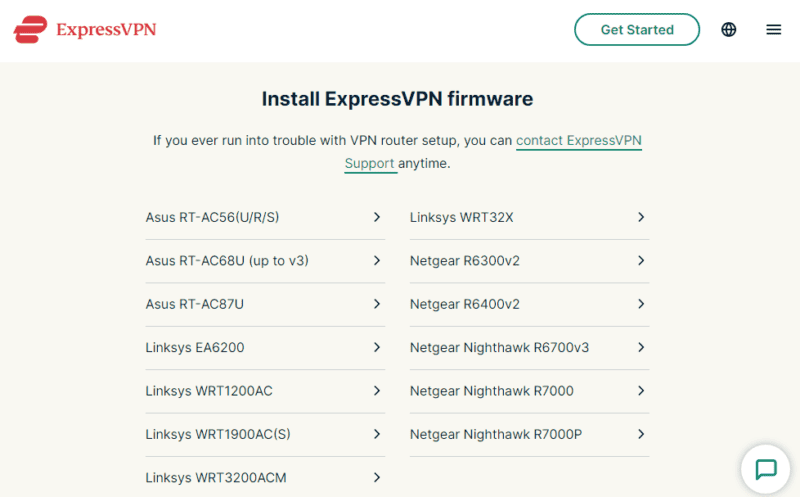
Task: Expand the chevron beside Netgear R6400v2
Action: [641, 304]
